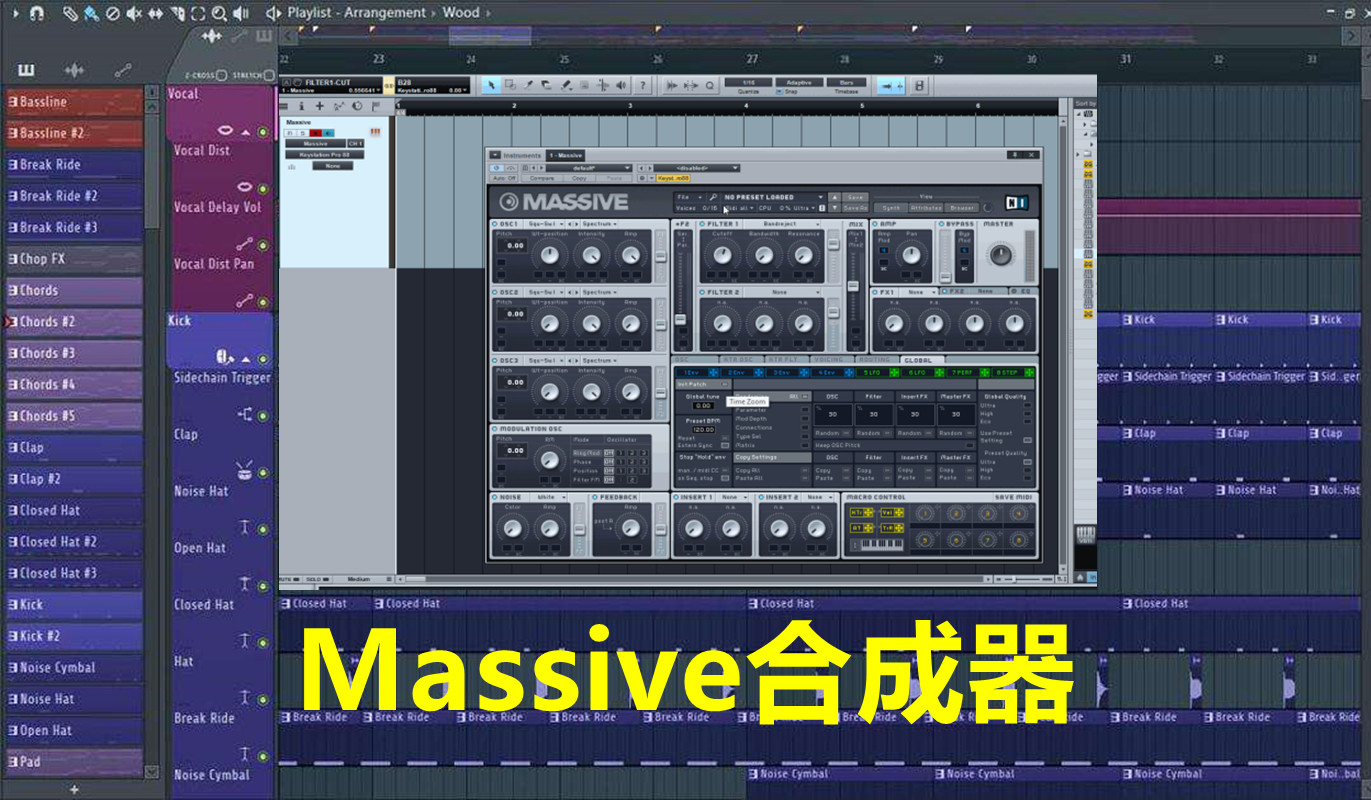Click the Attributes view button
Viewport: 1371px width, 800px height.
(926, 208)
